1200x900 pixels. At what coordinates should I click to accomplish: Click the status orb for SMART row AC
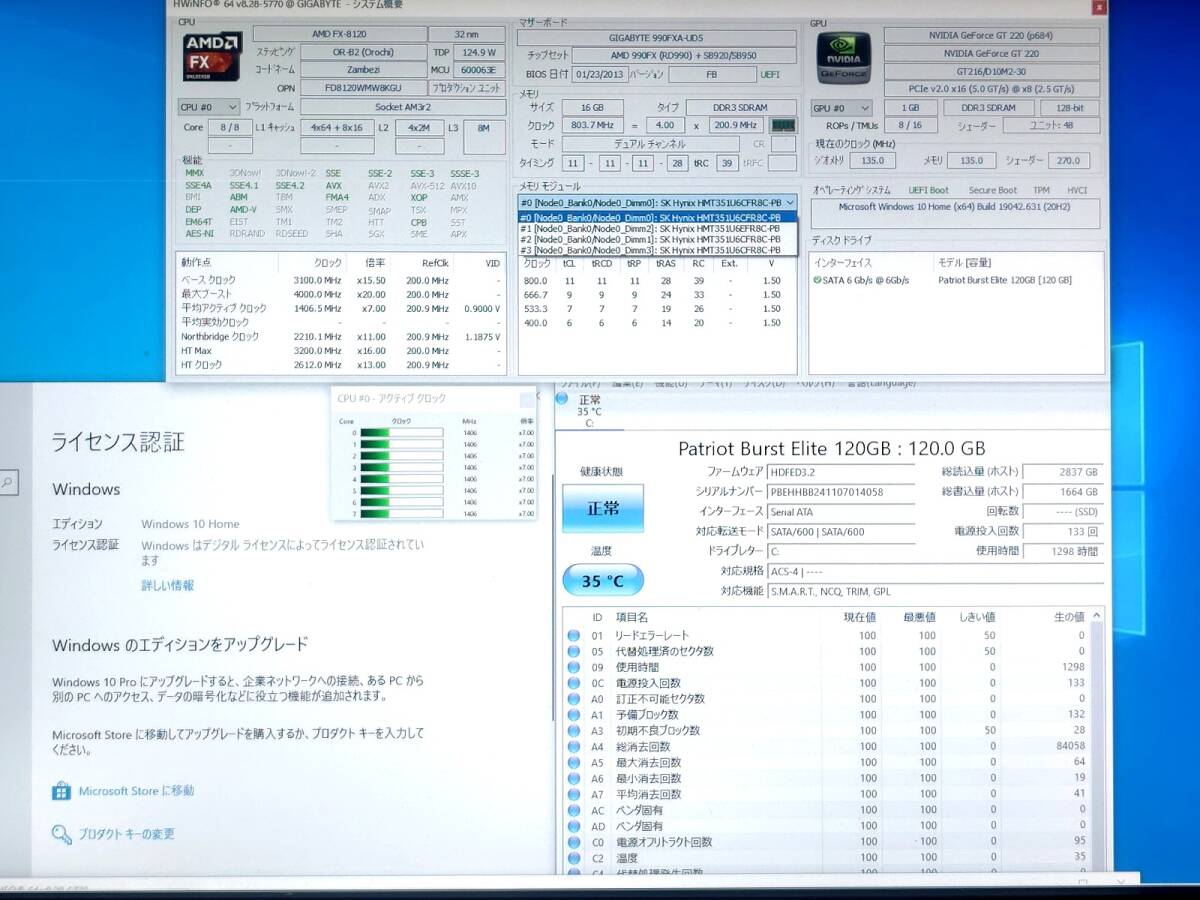tap(574, 811)
